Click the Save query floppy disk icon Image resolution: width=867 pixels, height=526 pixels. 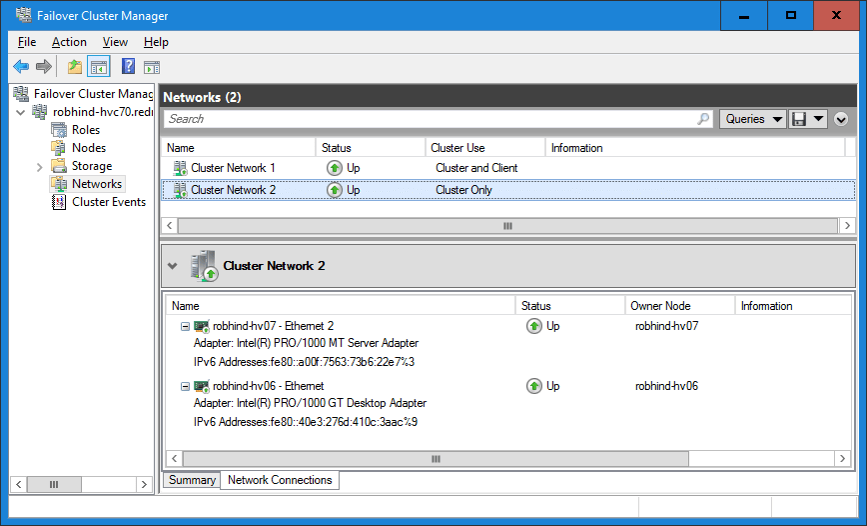[799, 119]
